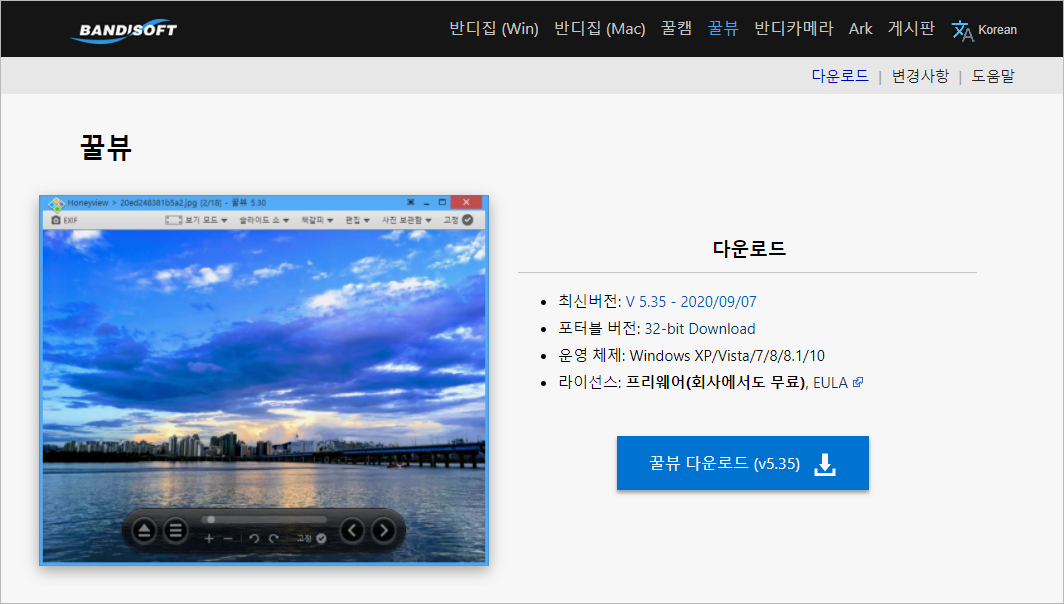This screenshot has height=604, width=1064.
Task: Open the 반디집 (Mac) page
Action: pos(600,29)
